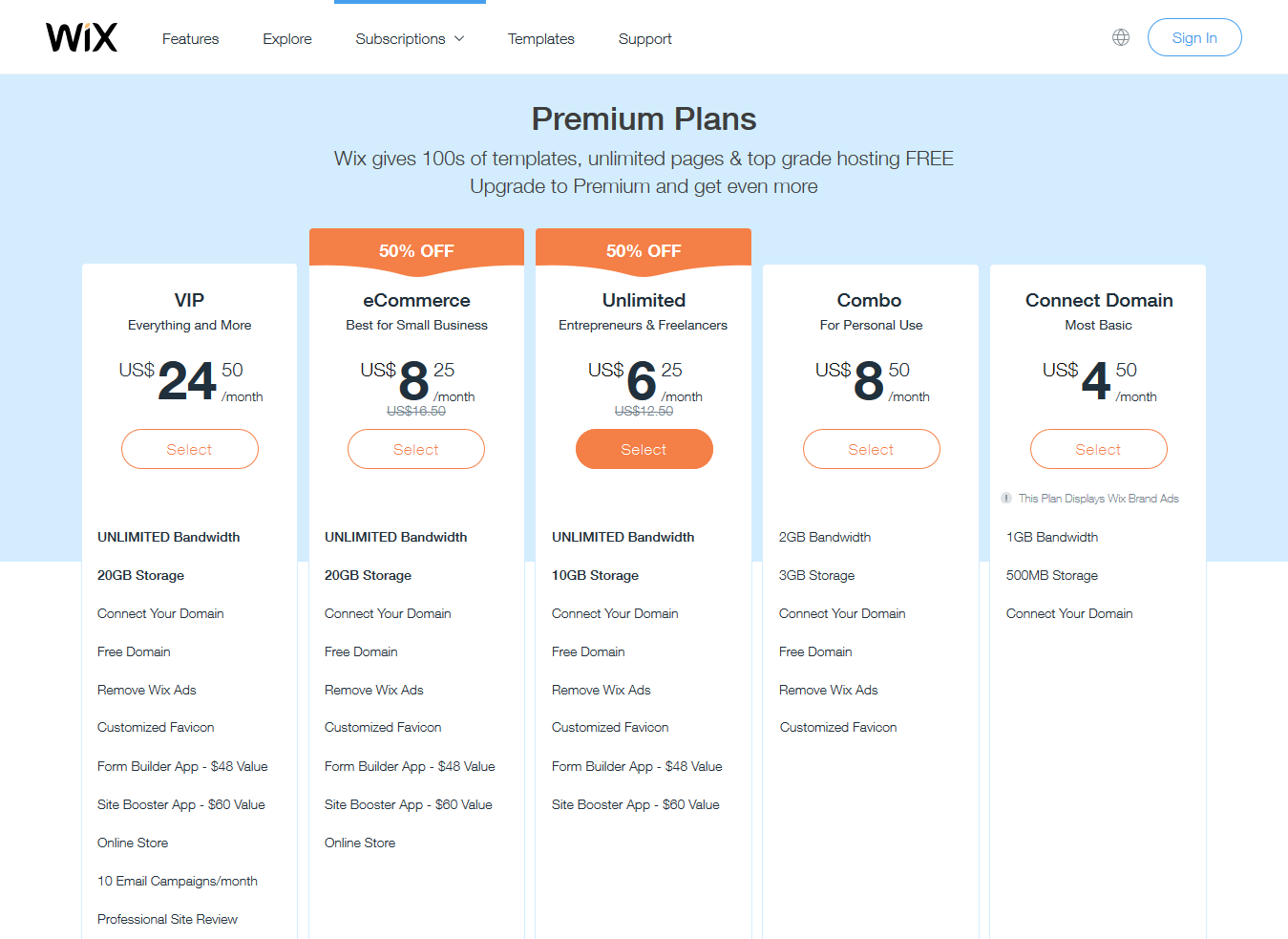This screenshot has width=1288, height=939.
Task: Open the Features menu item
Action: click(x=190, y=39)
